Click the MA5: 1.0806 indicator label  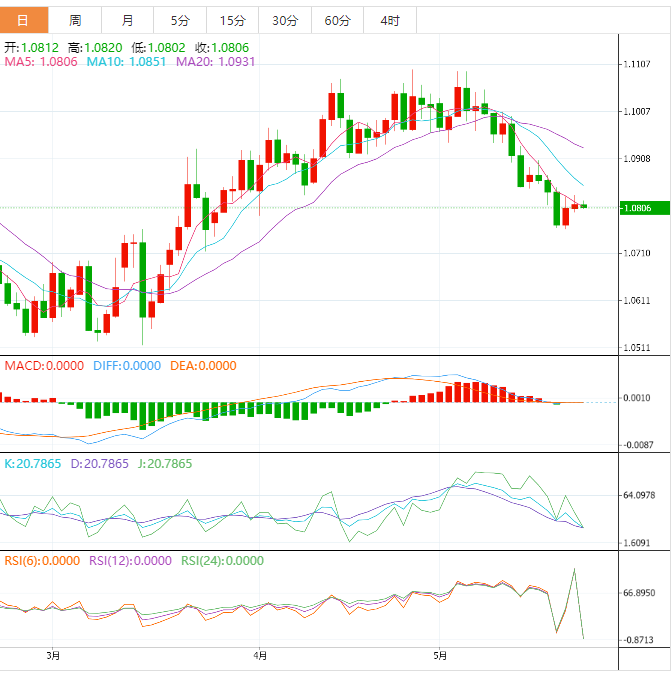[41, 62]
